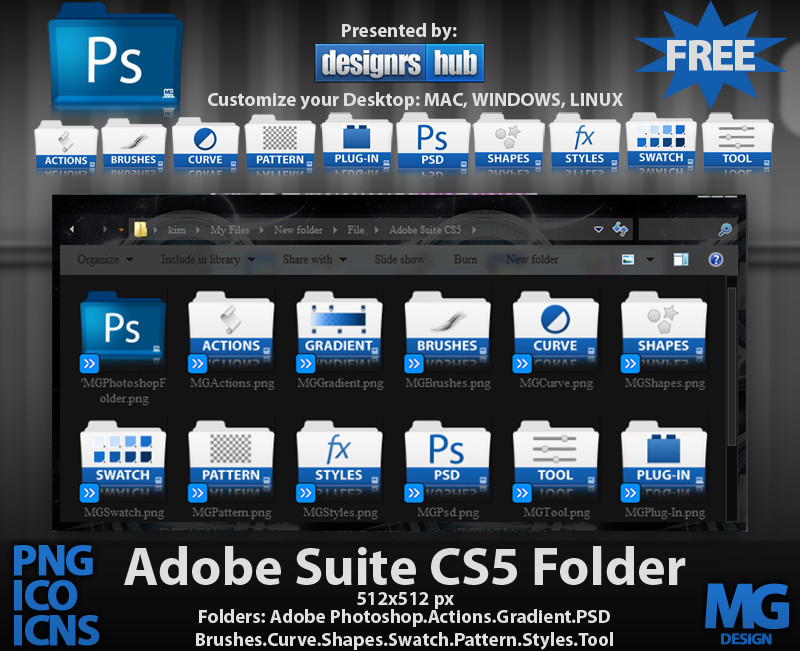Expand the chevron after 'Adobe Suite CS5' in the breadcrumb
Image resolution: width=800 pixels, height=651 pixels.
coord(474,230)
